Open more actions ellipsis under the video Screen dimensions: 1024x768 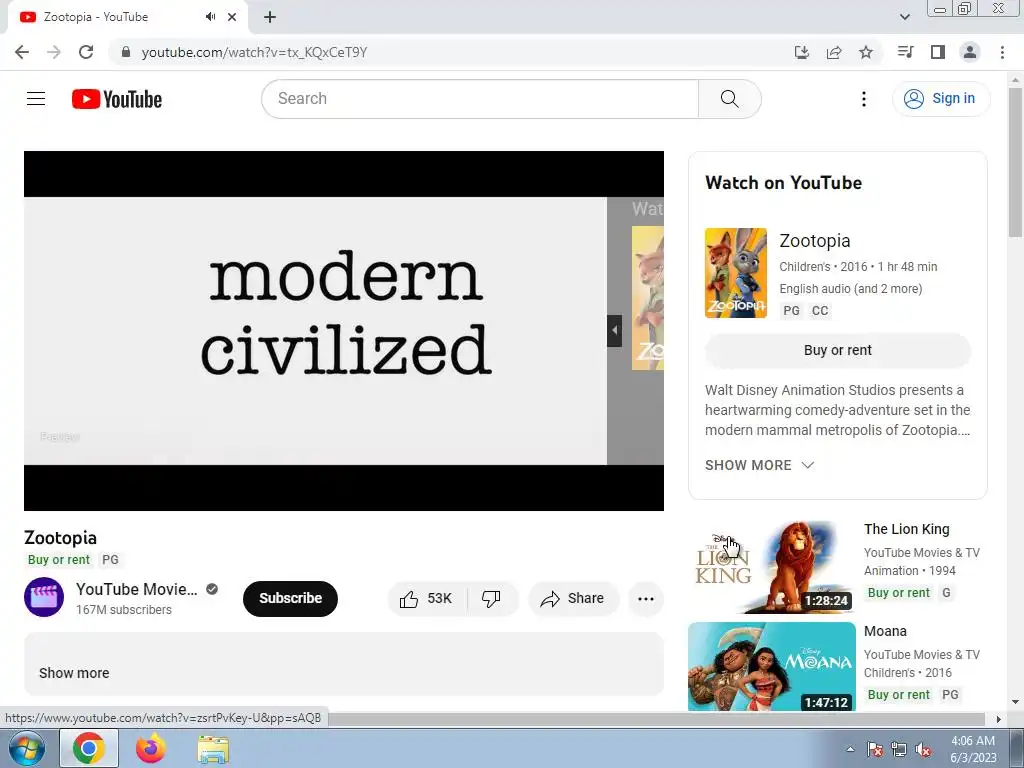(x=646, y=599)
